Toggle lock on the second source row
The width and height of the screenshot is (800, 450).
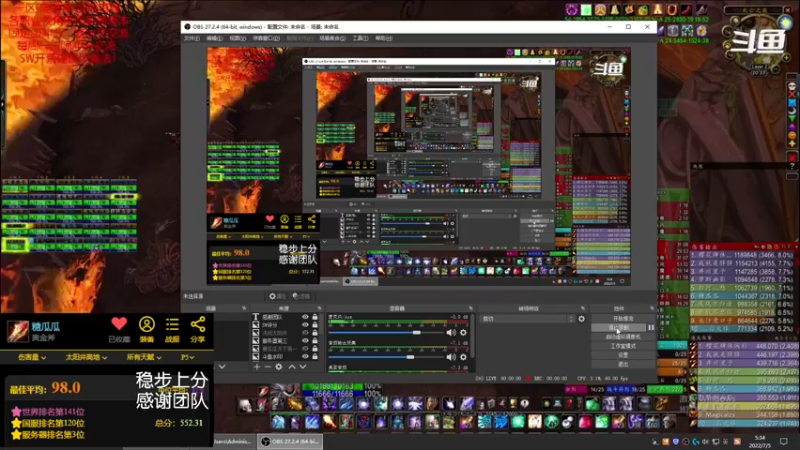tap(315, 324)
